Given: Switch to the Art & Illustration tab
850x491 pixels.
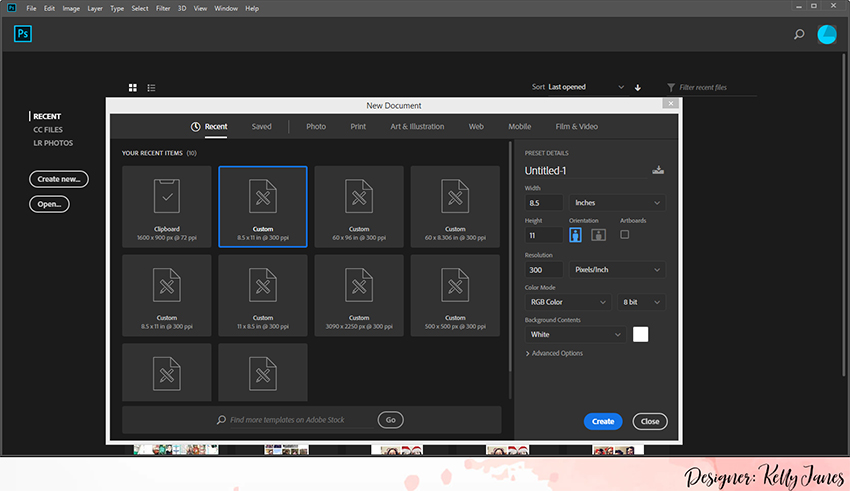Looking at the screenshot, I should (x=417, y=127).
